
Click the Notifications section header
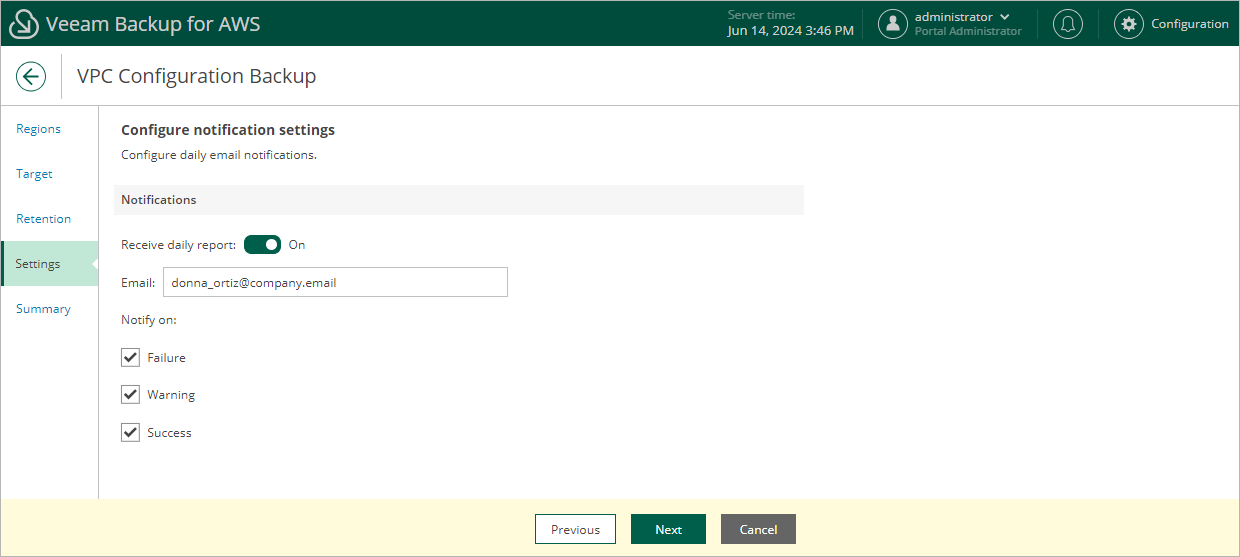click(459, 200)
